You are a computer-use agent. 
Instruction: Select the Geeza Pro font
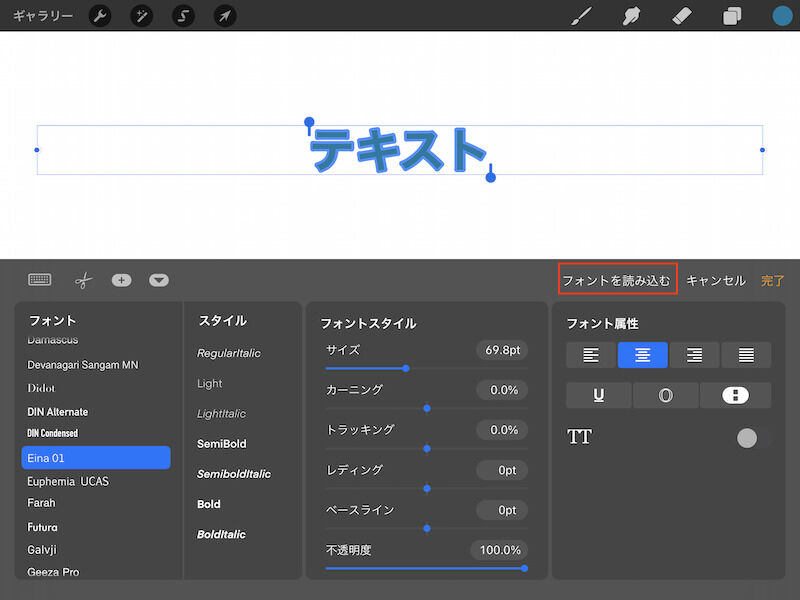click(x=53, y=572)
